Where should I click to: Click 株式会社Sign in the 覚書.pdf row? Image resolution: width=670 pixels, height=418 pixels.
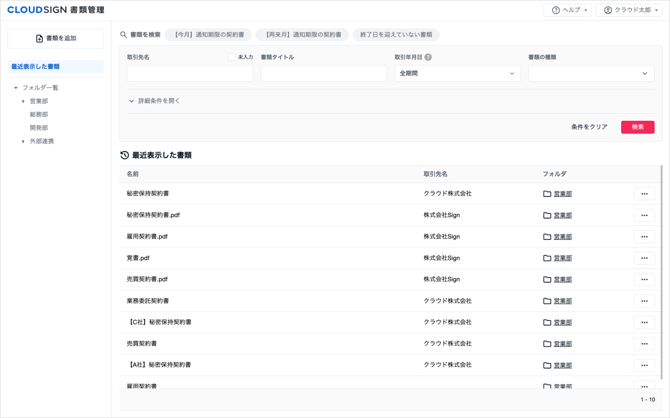pos(441,258)
